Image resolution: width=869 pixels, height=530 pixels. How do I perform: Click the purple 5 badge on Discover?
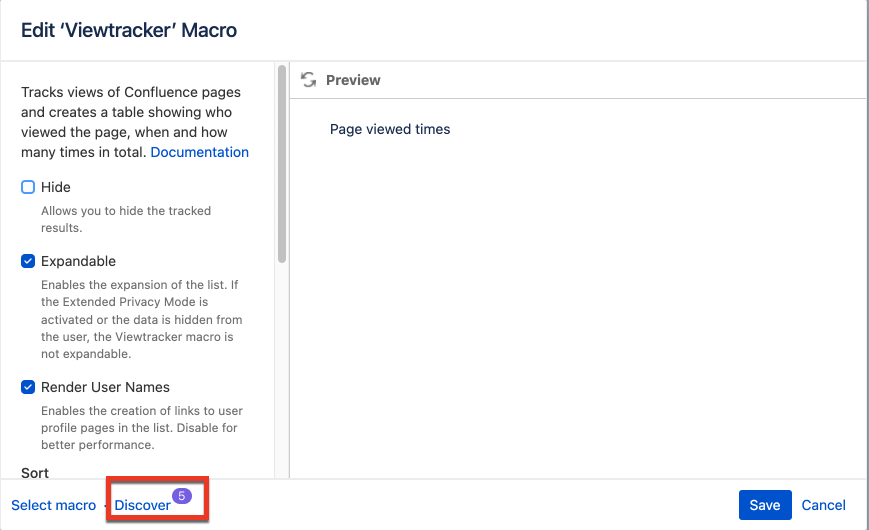(182, 496)
